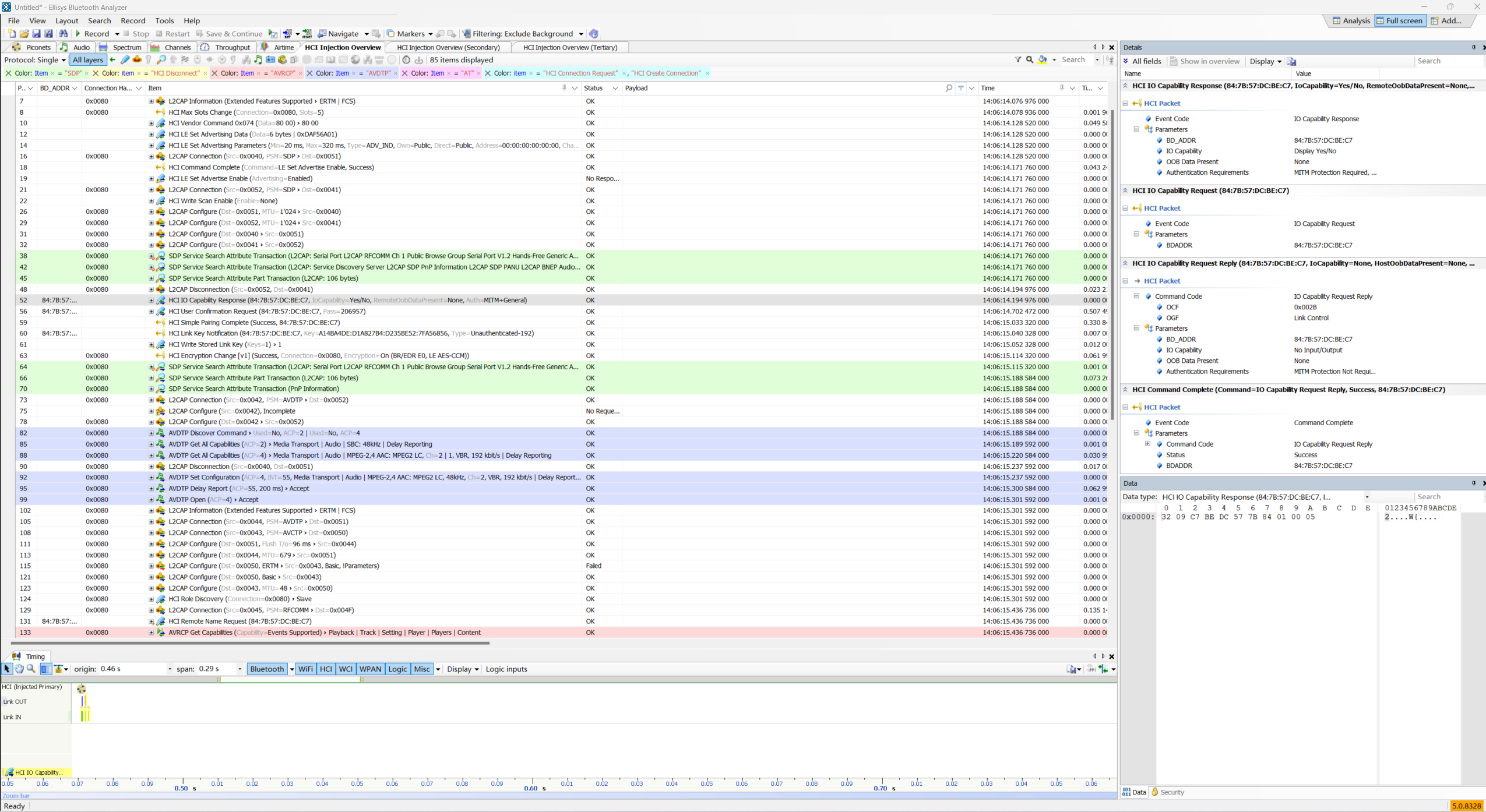Click All fields in Details panel
The height and width of the screenshot is (812, 1486).
(x=1142, y=61)
